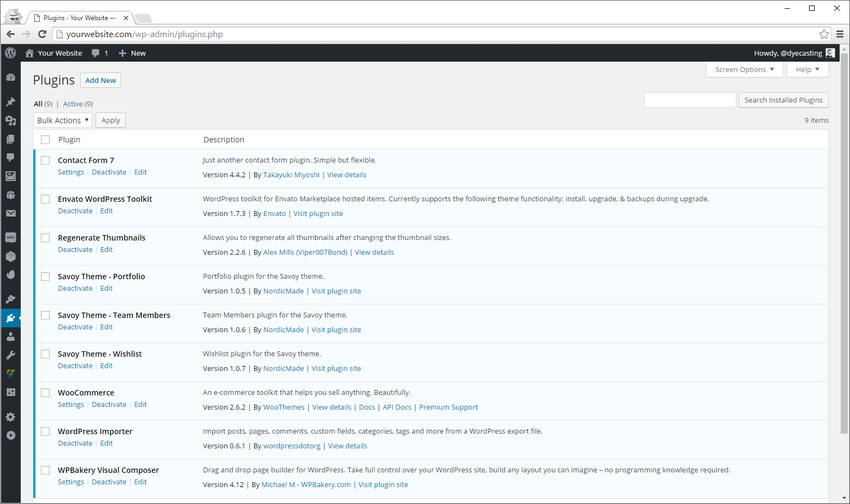Image resolution: width=850 pixels, height=504 pixels.
Task: Open the Settings sidebar icon
Action: pos(10,417)
